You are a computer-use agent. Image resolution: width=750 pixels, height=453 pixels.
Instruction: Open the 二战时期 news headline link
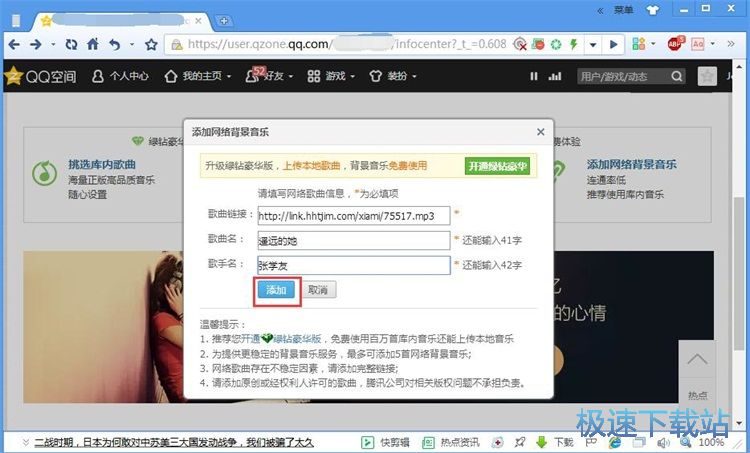pos(174,442)
